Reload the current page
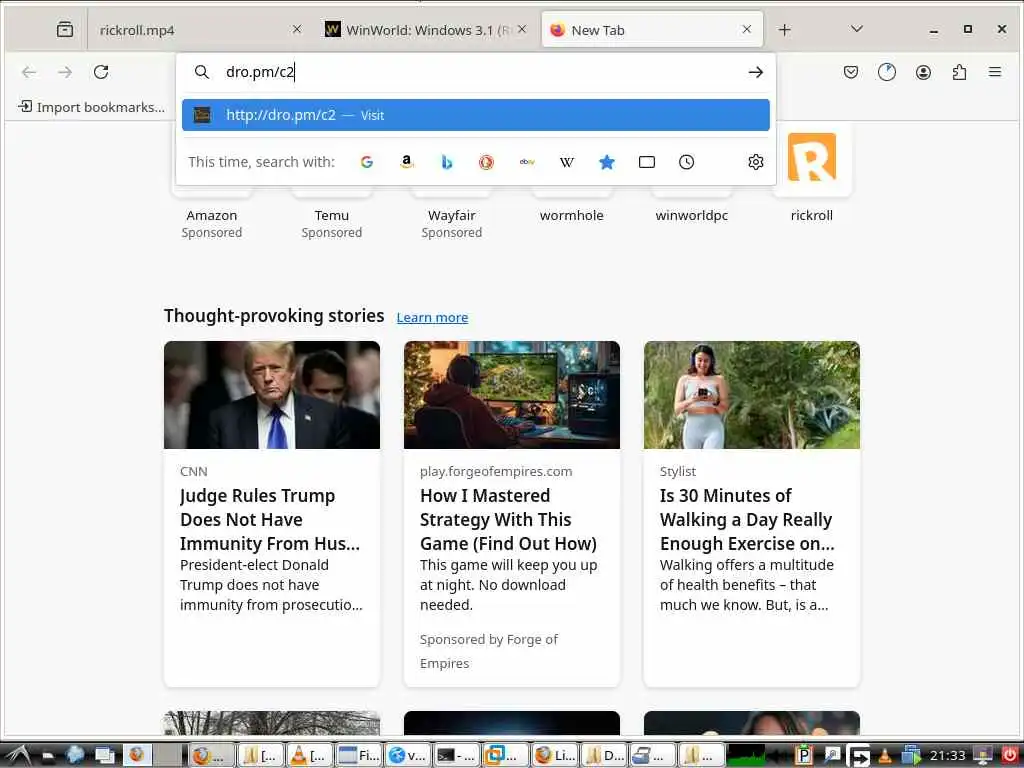 pyautogui.click(x=101, y=72)
